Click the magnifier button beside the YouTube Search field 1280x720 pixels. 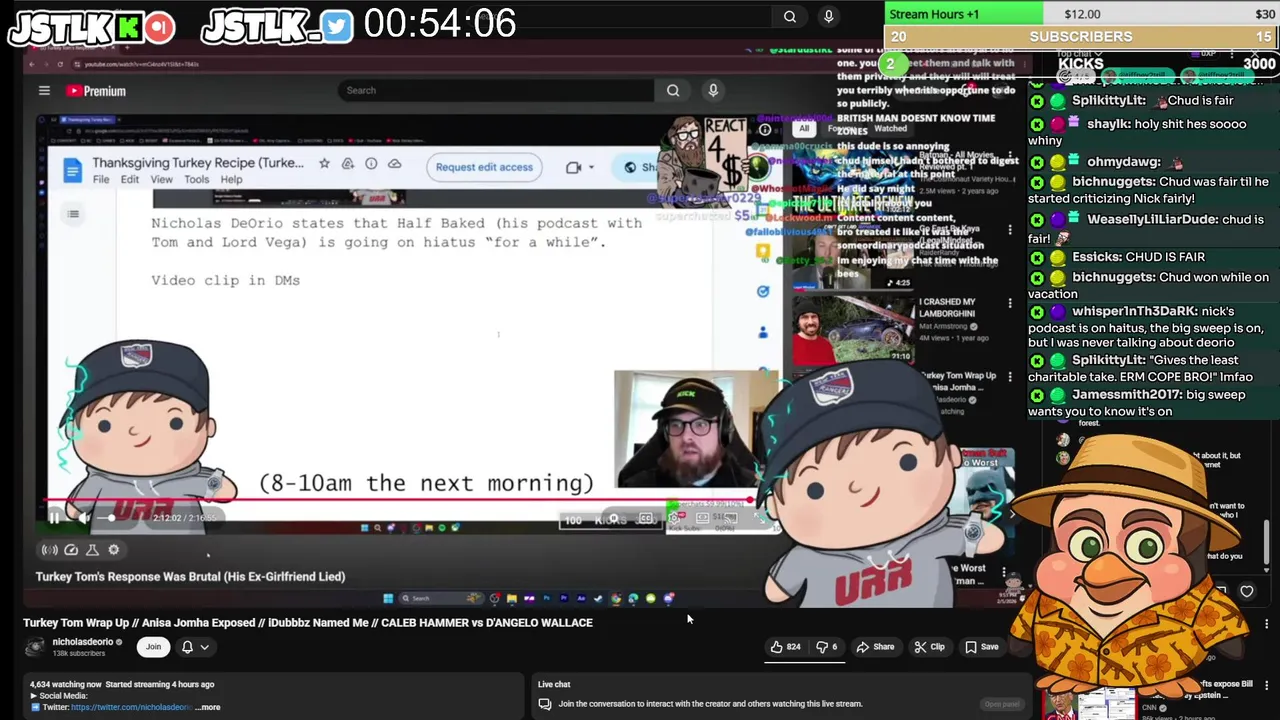click(x=673, y=90)
